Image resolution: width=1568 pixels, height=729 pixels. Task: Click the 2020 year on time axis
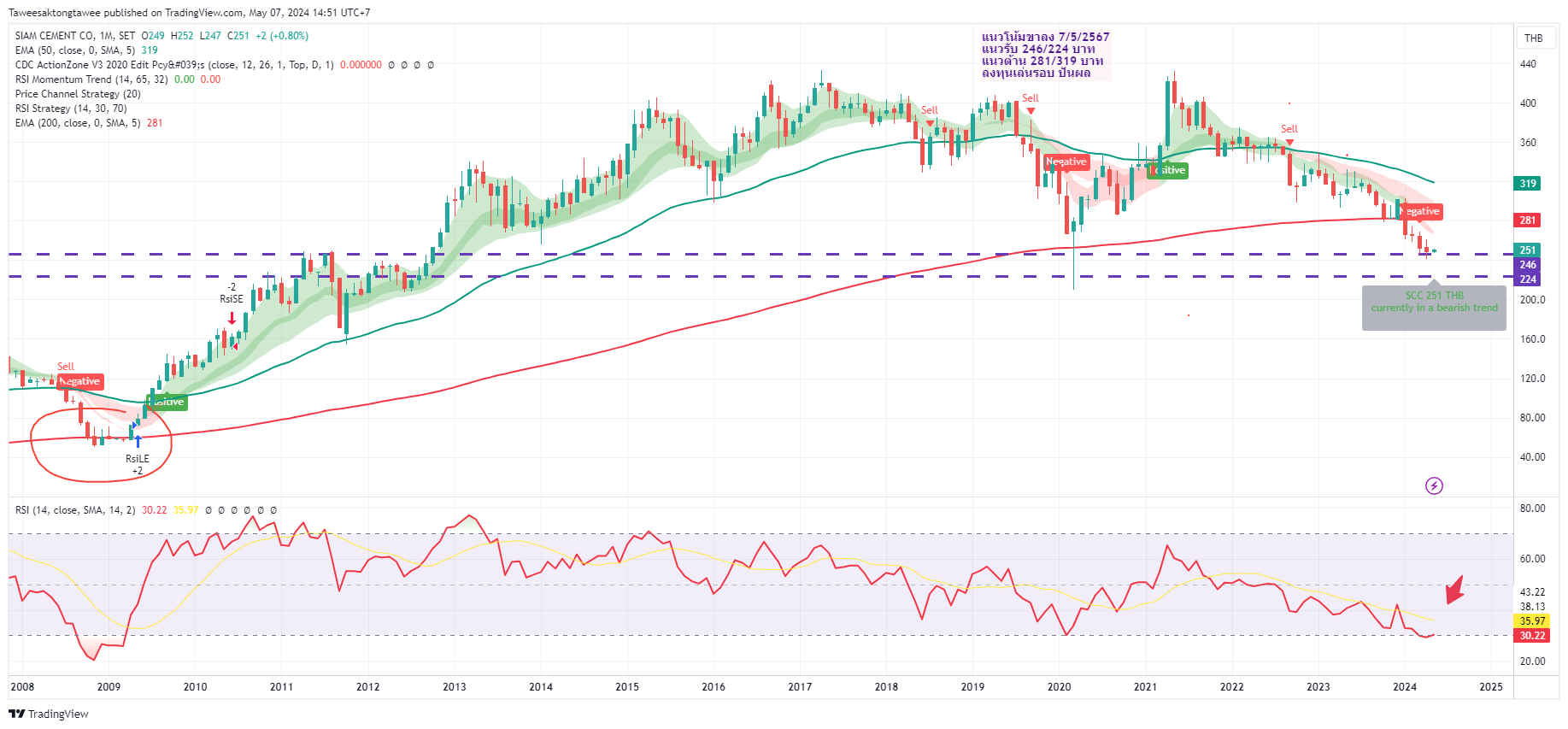tap(1059, 687)
